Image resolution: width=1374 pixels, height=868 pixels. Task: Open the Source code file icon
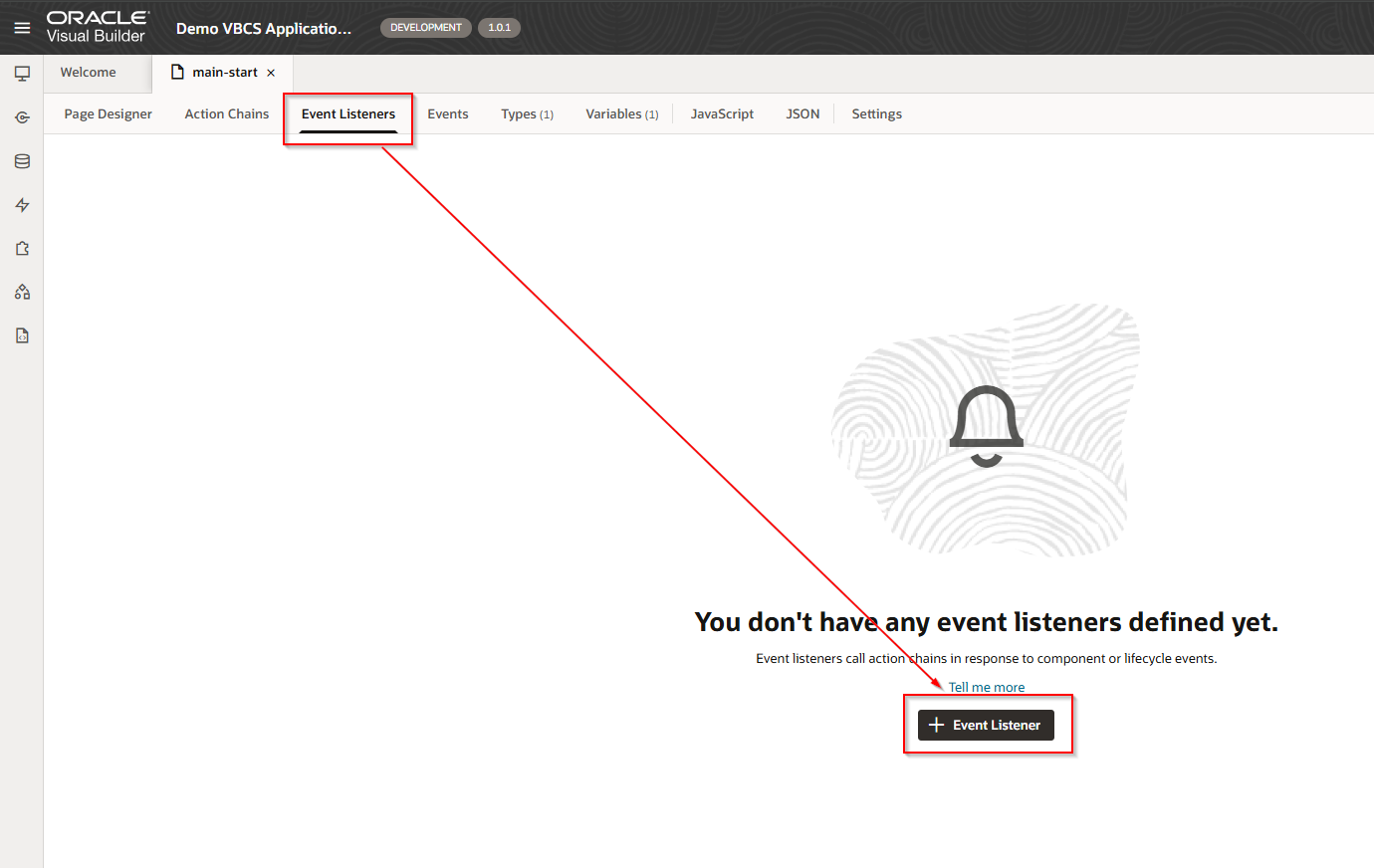click(22, 335)
